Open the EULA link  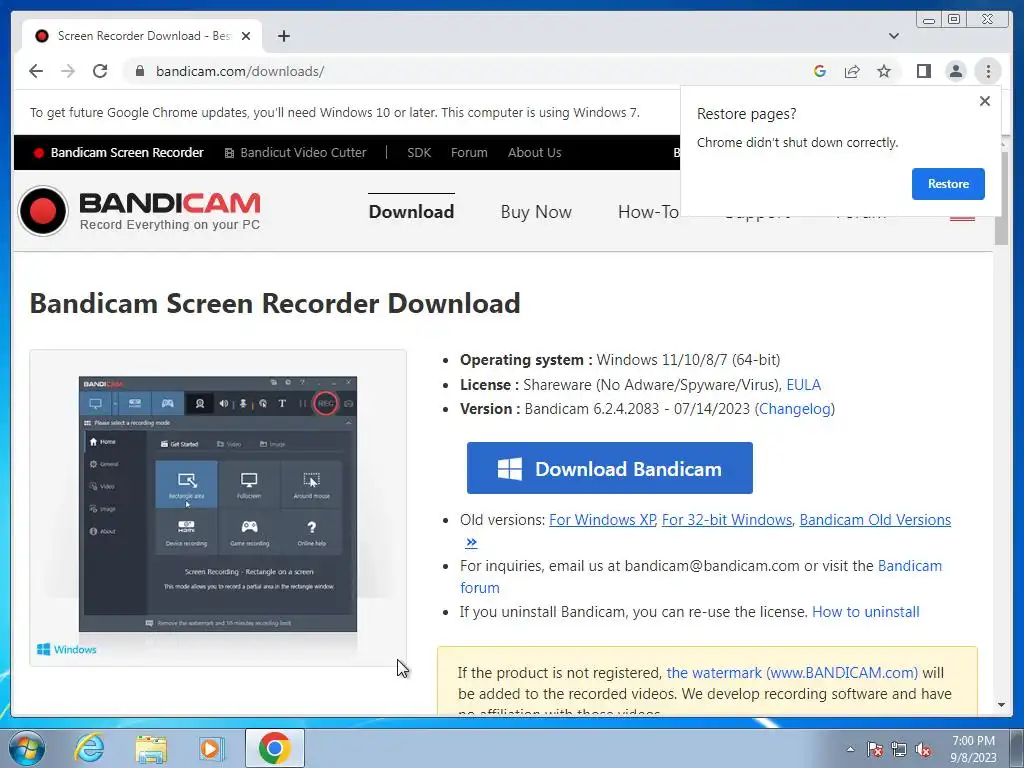tap(803, 385)
